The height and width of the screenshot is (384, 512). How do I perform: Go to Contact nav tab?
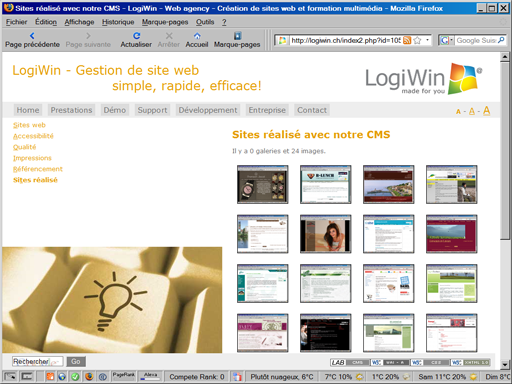[312, 110]
